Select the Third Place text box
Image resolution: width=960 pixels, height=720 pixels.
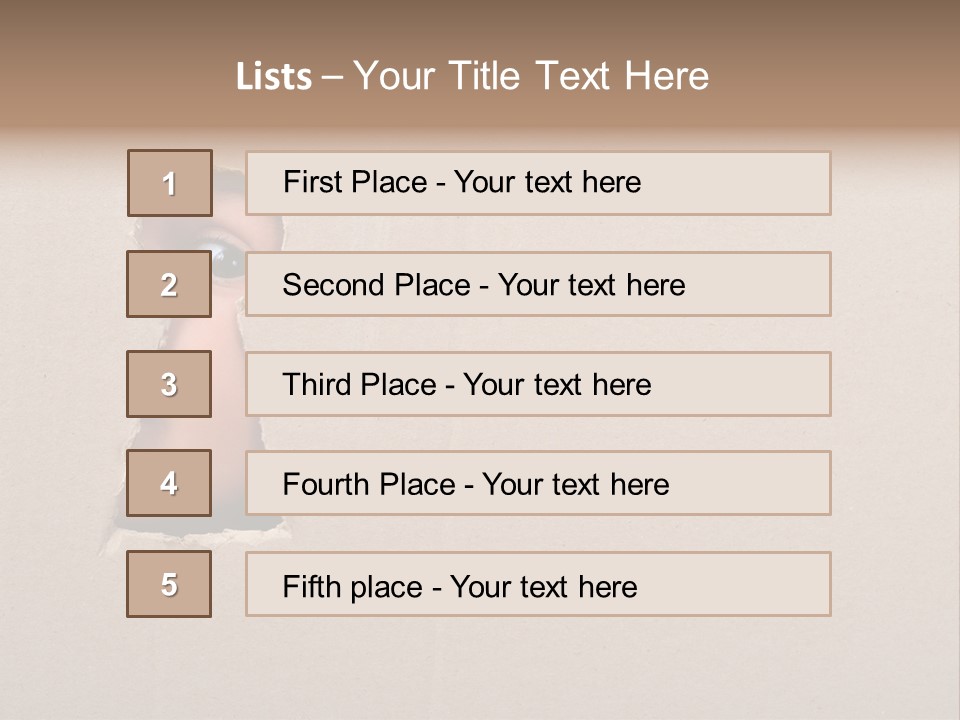538,384
